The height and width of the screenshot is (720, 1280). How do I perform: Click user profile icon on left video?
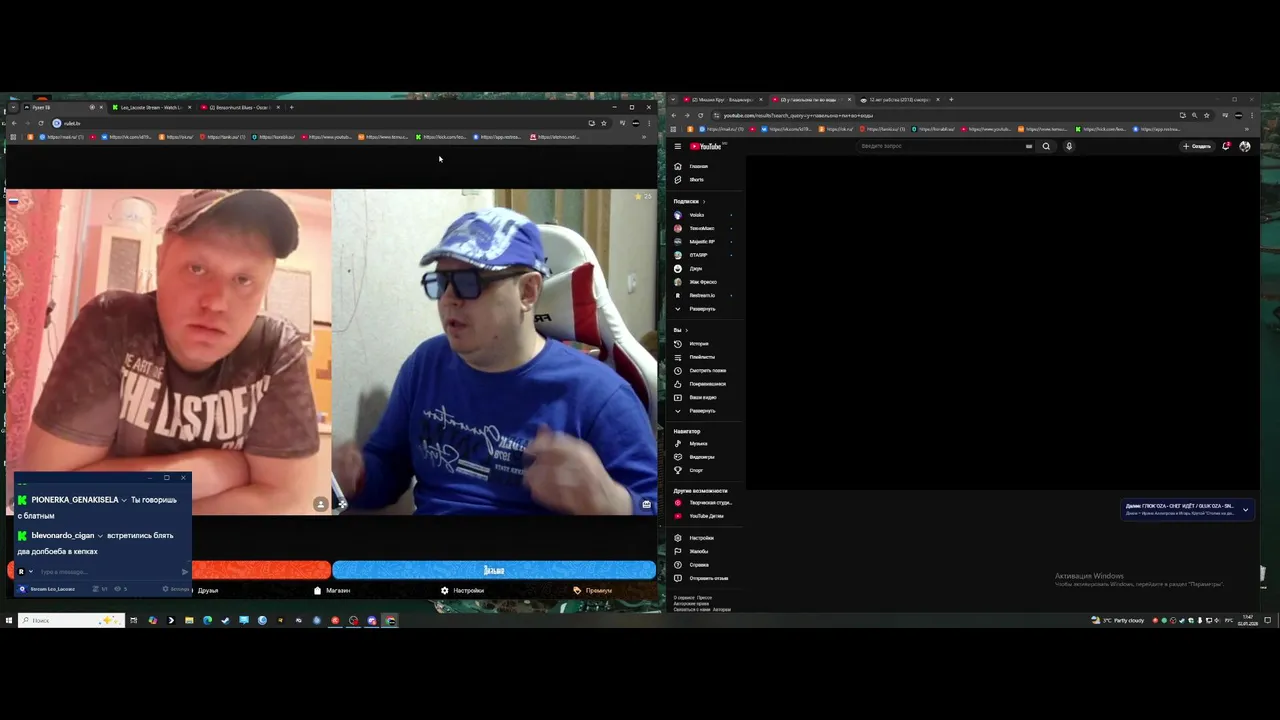click(x=320, y=504)
